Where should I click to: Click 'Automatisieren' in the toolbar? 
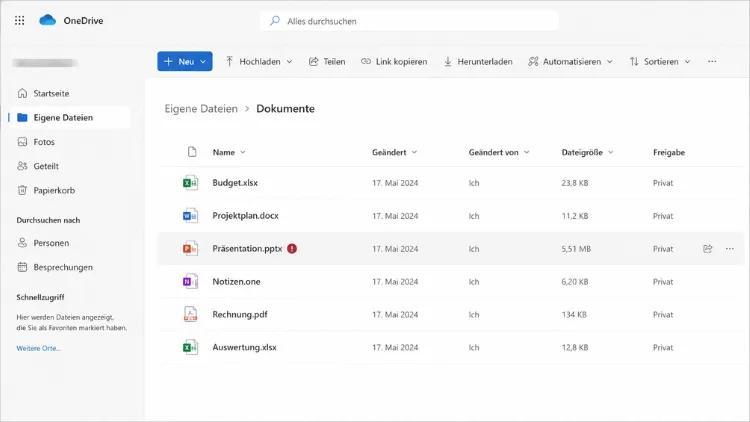click(x=570, y=62)
